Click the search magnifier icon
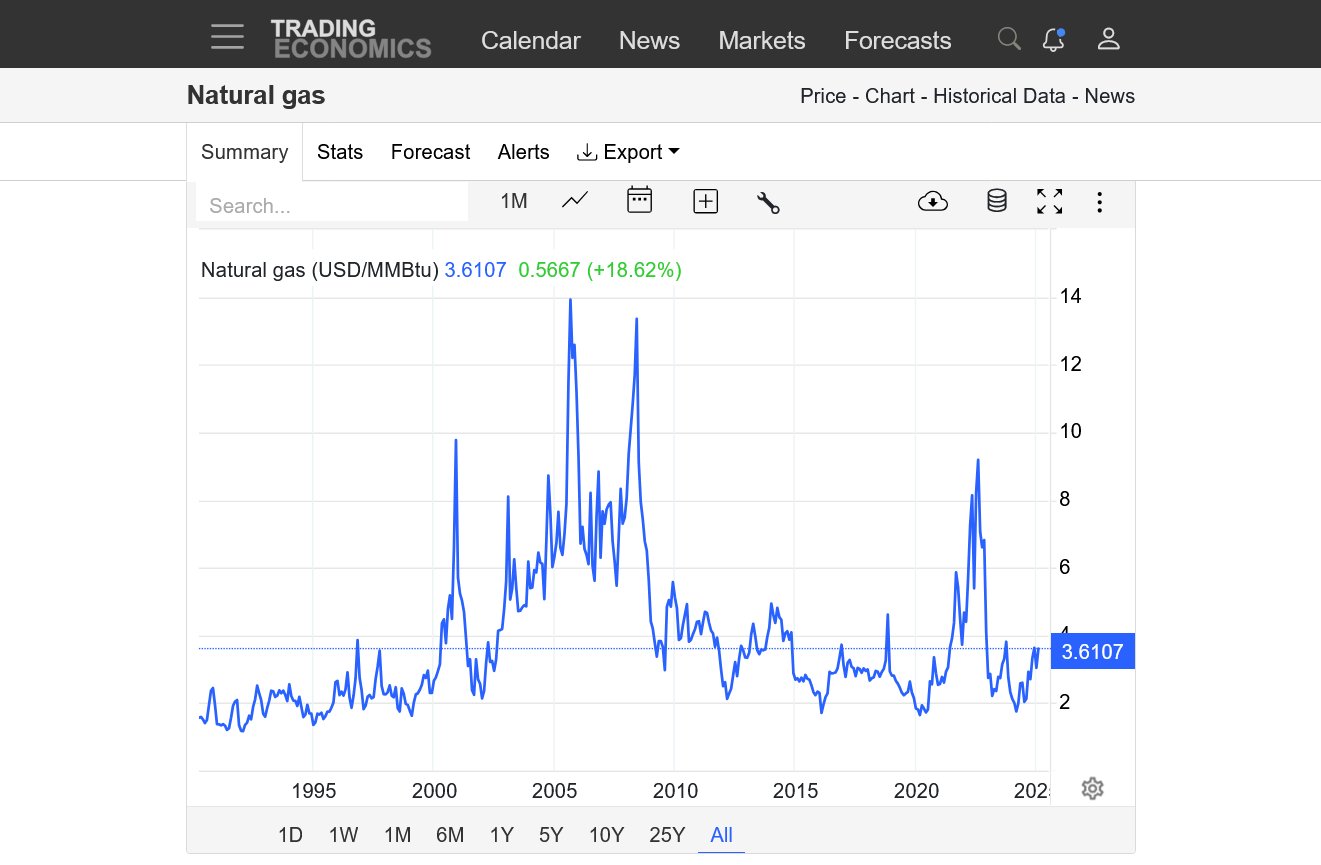The height and width of the screenshot is (865, 1321). coord(1009,39)
